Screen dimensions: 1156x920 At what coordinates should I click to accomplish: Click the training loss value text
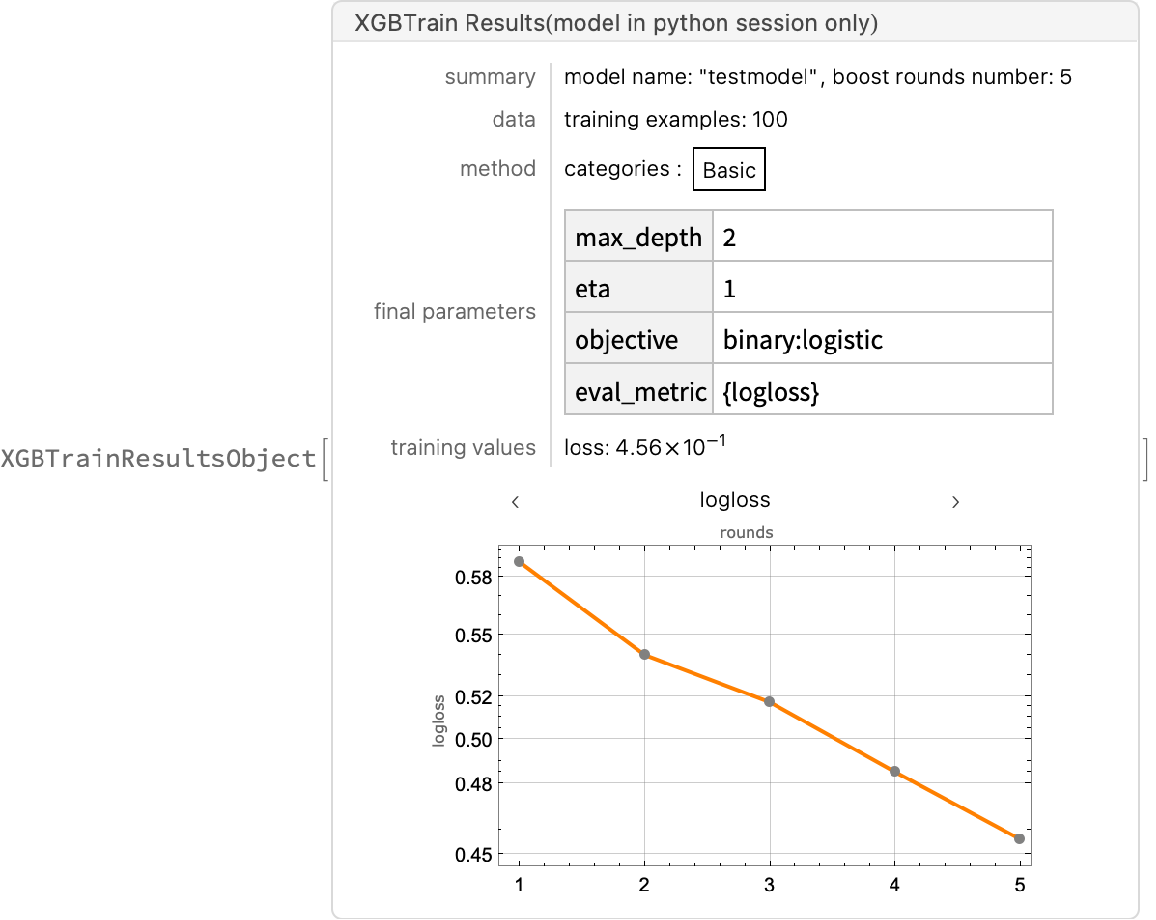pyautogui.click(x=645, y=448)
